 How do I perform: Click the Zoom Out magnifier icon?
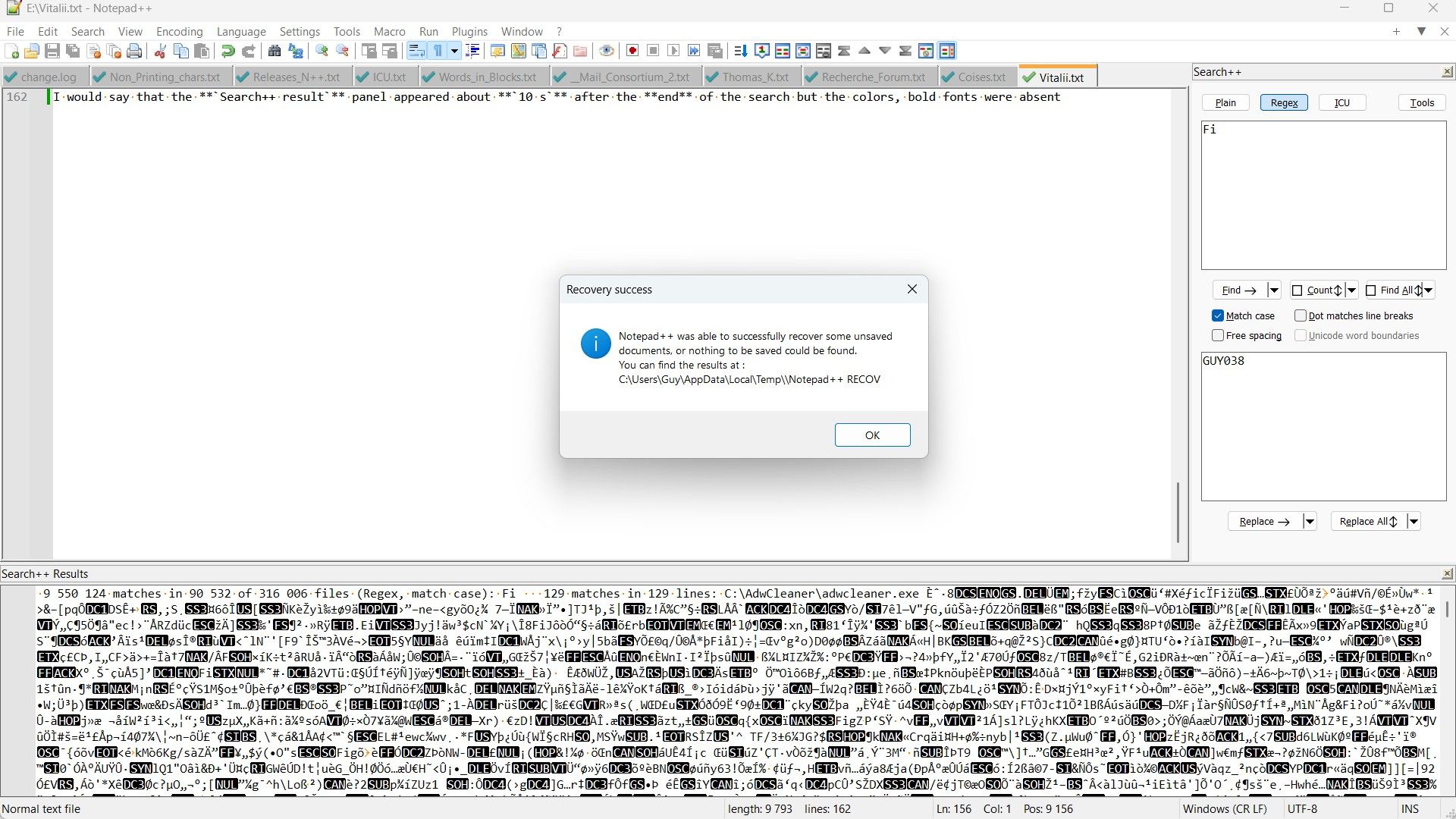pos(343,51)
